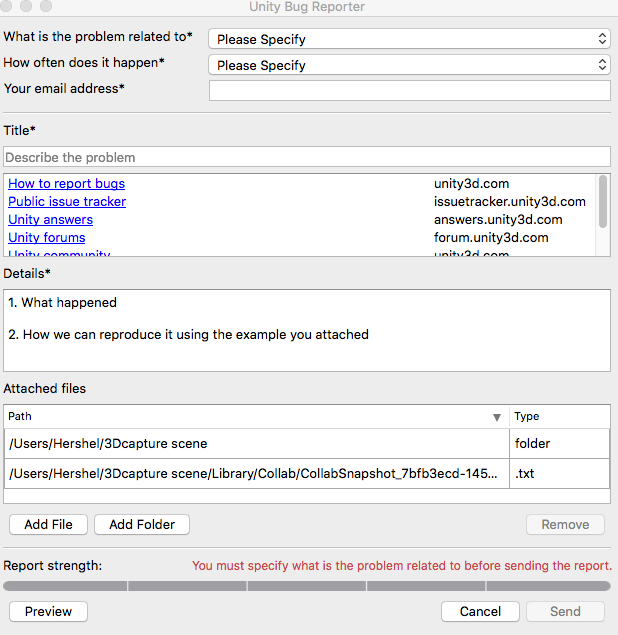Click the Preview button
The width and height of the screenshot is (618, 635).
coord(48,612)
